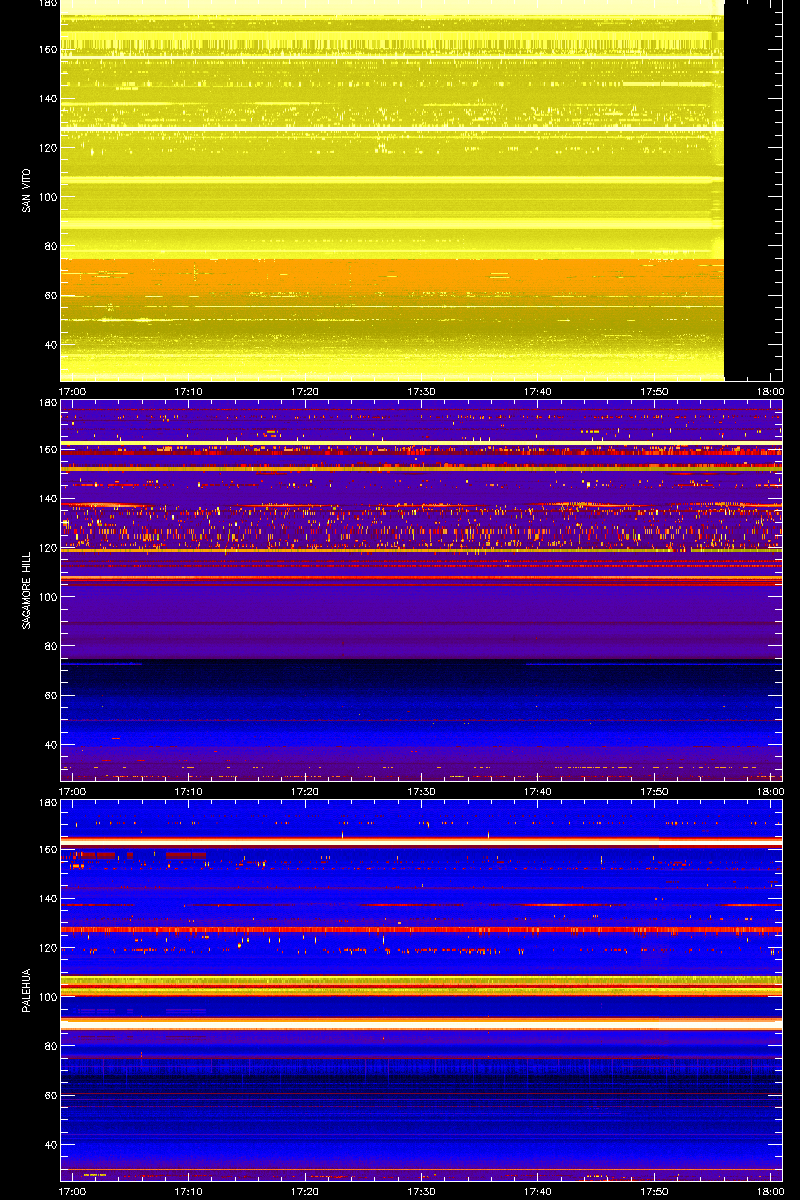Click the 60 frequency tick on Palehua axis
Screen dimensions: 800x1200
50,1095
